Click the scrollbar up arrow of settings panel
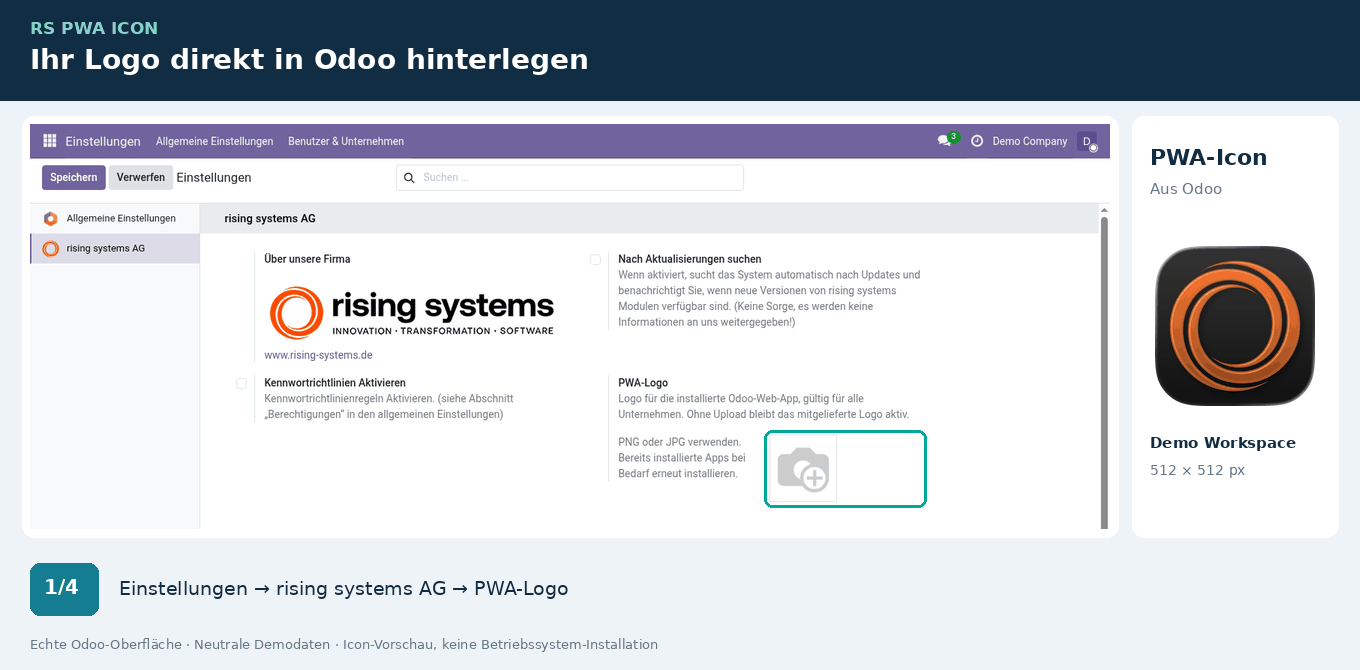The width and height of the screenshot is (1360, 670). (1104, 210)
